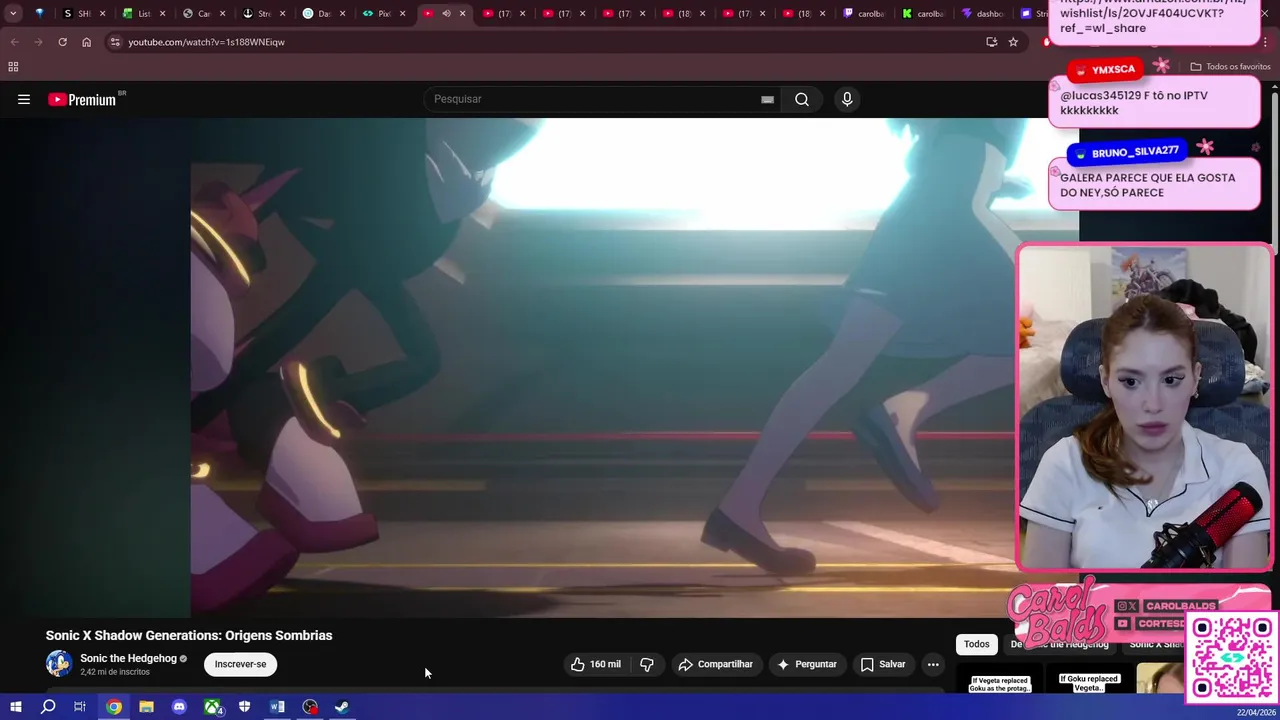Open Word from the taskbar
1280x720 pixels.
[x=277, y=707]
